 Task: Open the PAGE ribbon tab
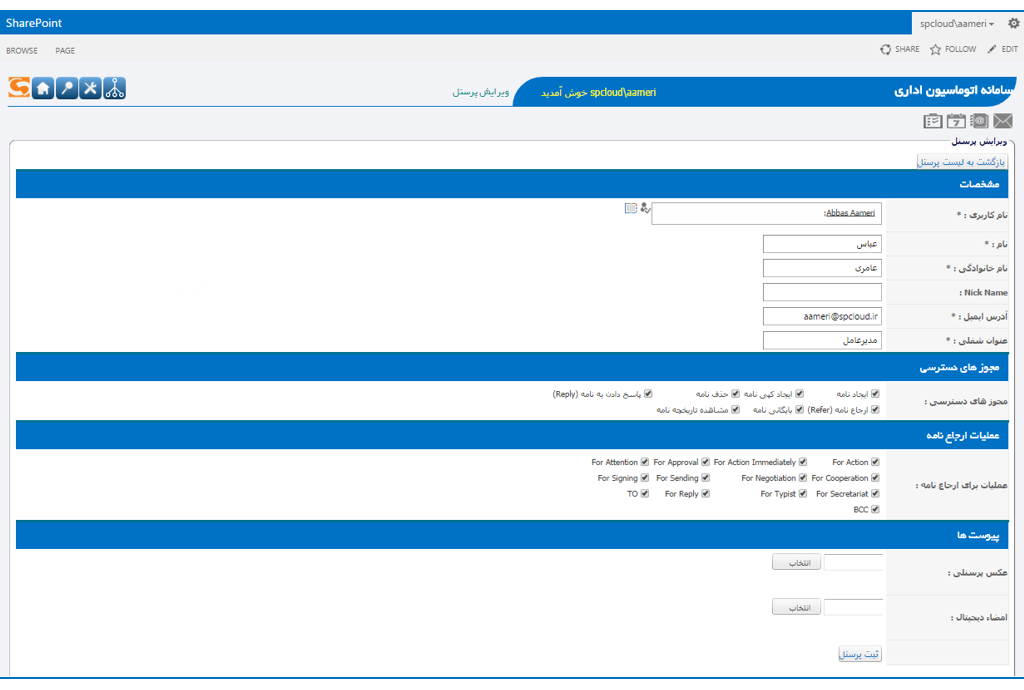(x=65, y=50)
